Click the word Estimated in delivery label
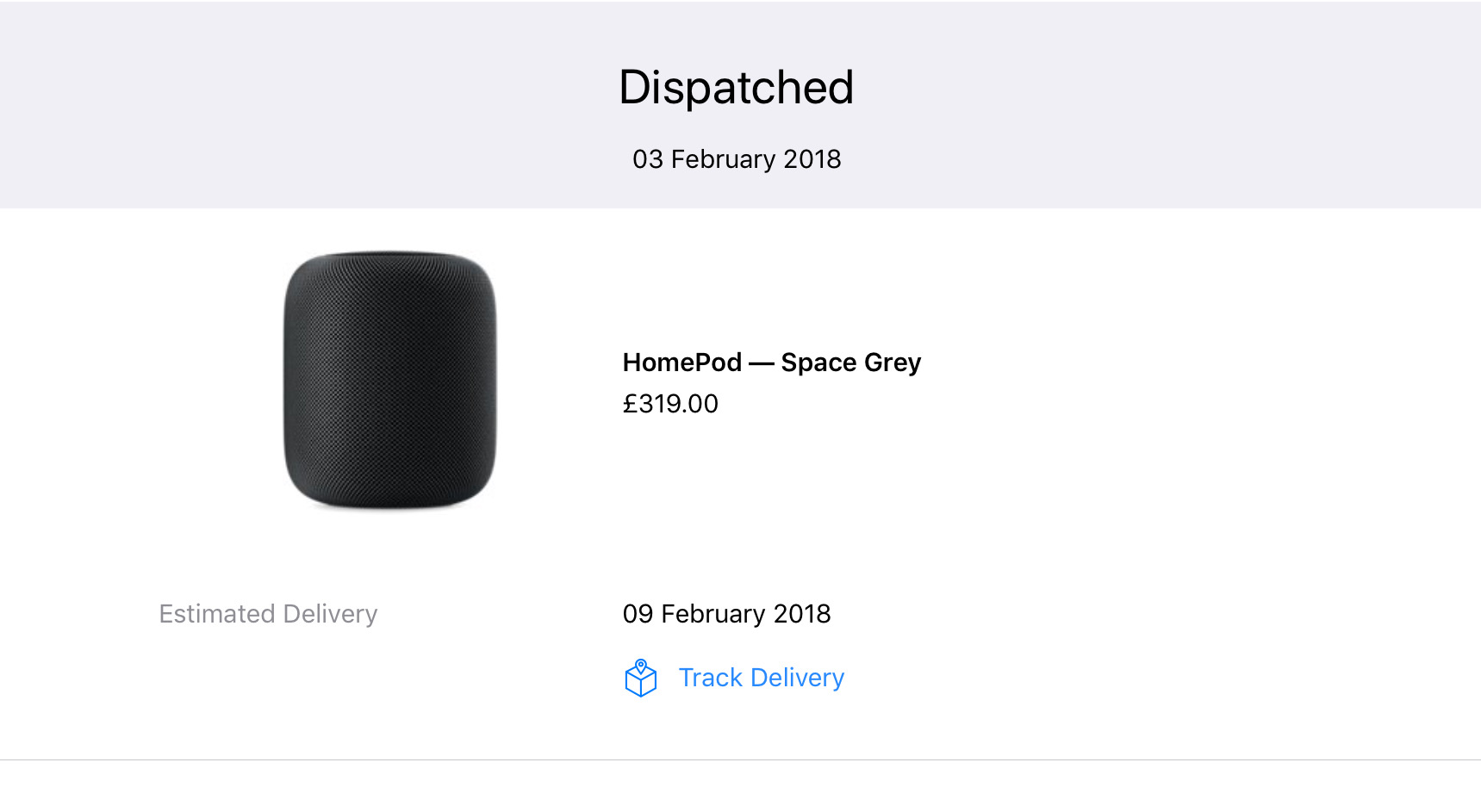 click(x=217, y=614)
